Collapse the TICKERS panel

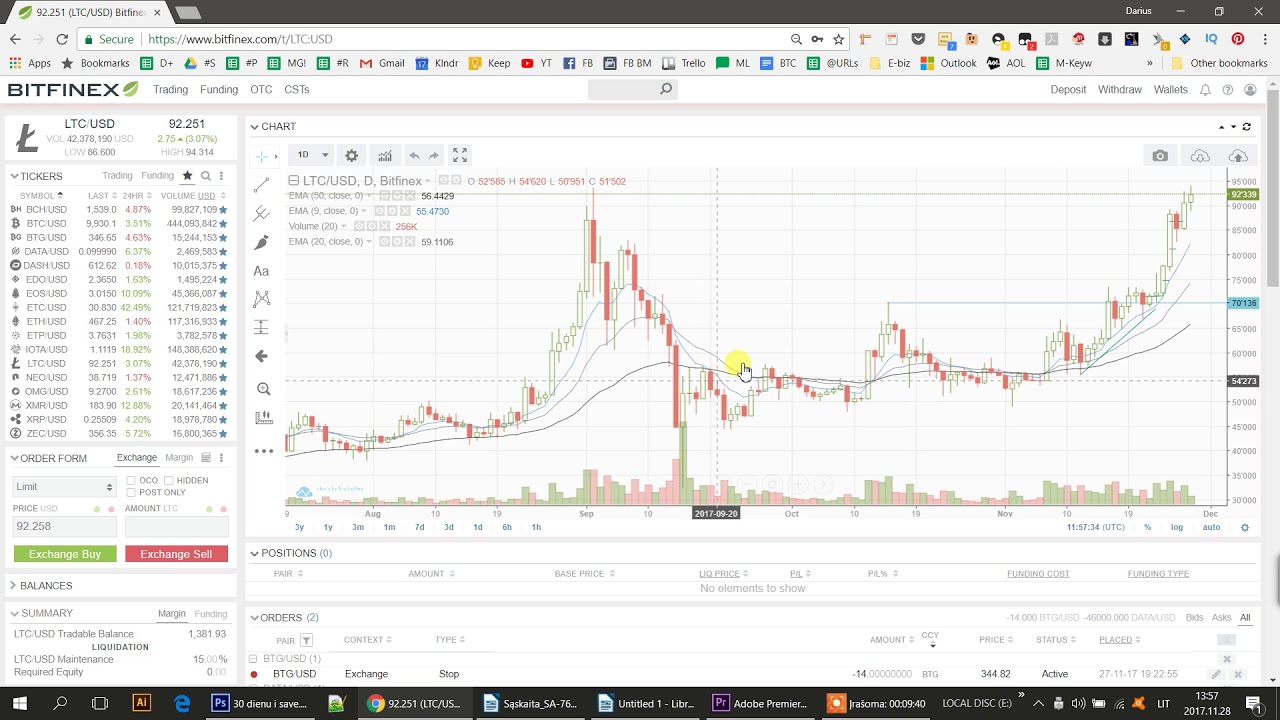[x=15, y=176]
